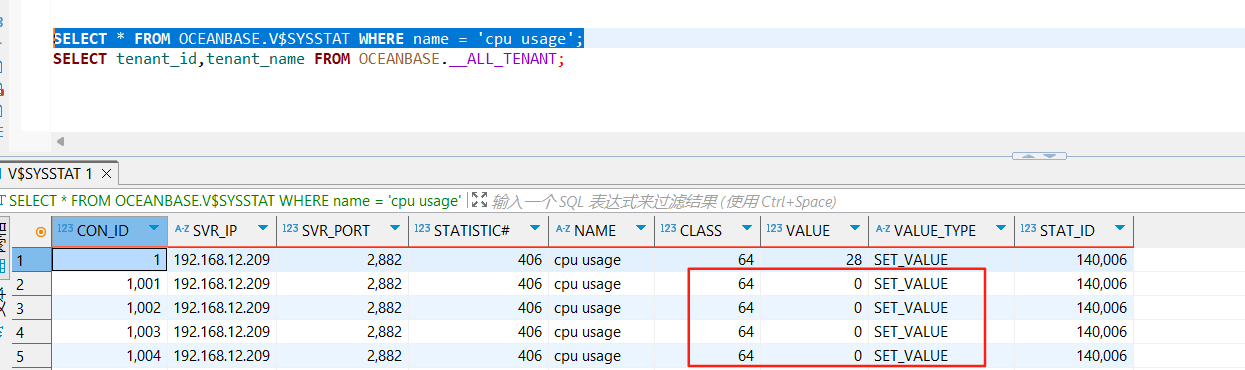
Task: Click the editor horizontal scrollbar left arrow
Action: (x=60, y=142)
